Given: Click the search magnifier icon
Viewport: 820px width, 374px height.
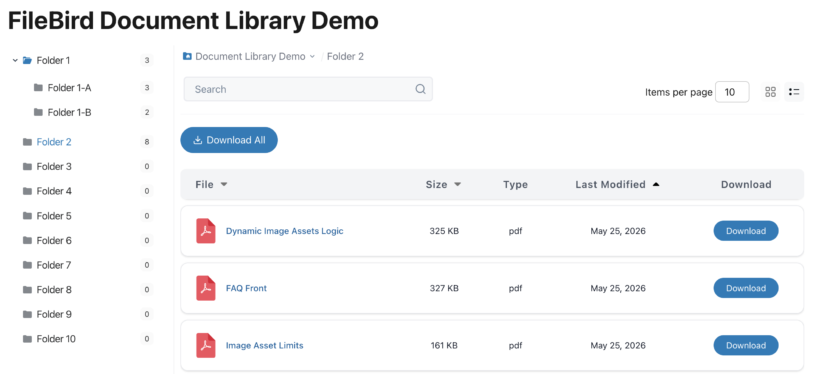Looking at the screenshot, I should (420, 89).
